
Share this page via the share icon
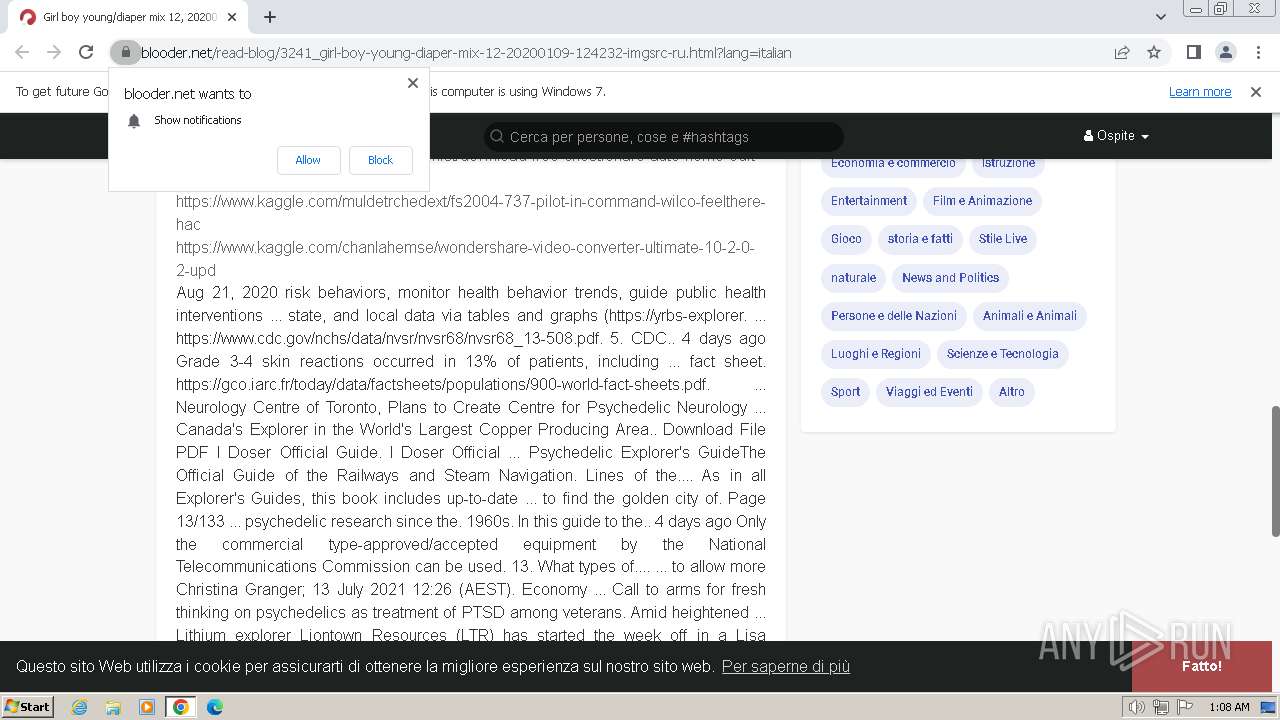(x=1122, y=52)
